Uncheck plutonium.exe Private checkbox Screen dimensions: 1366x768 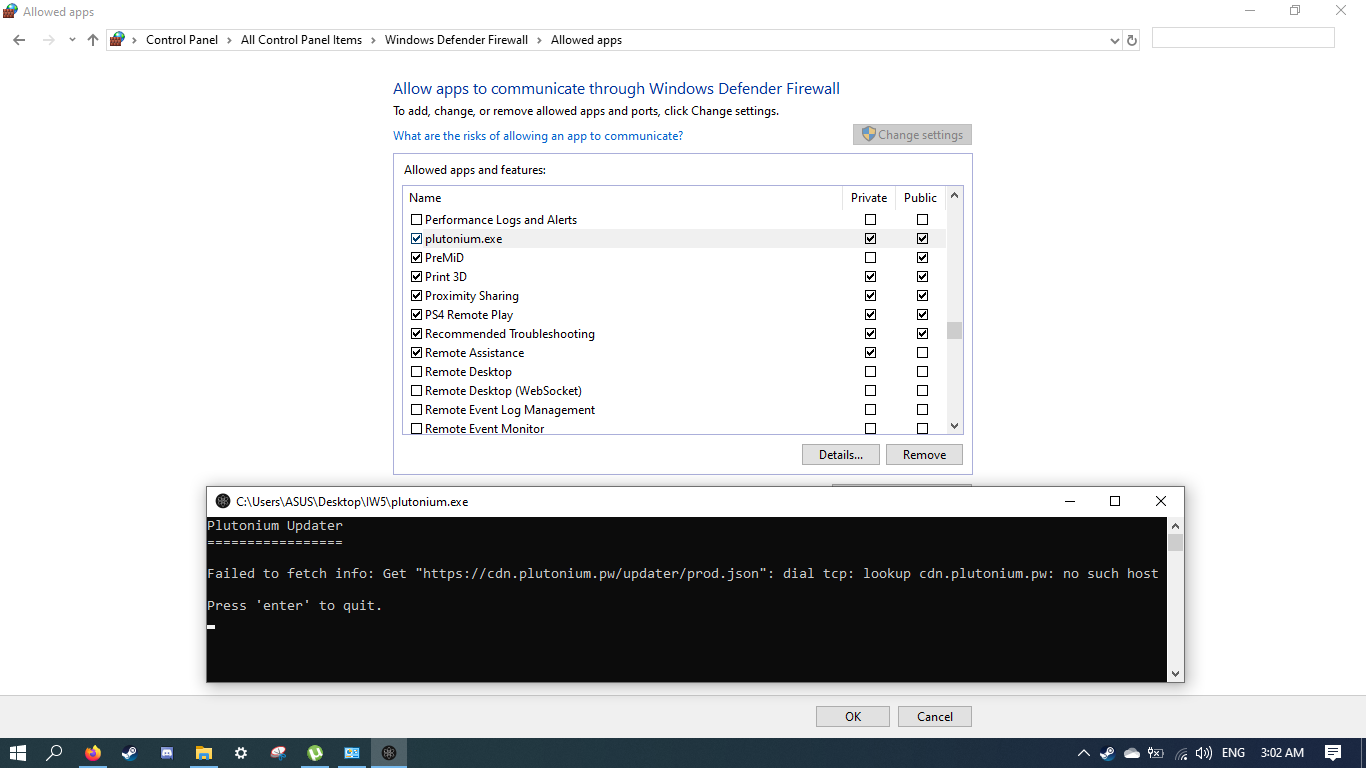[870, 239]
